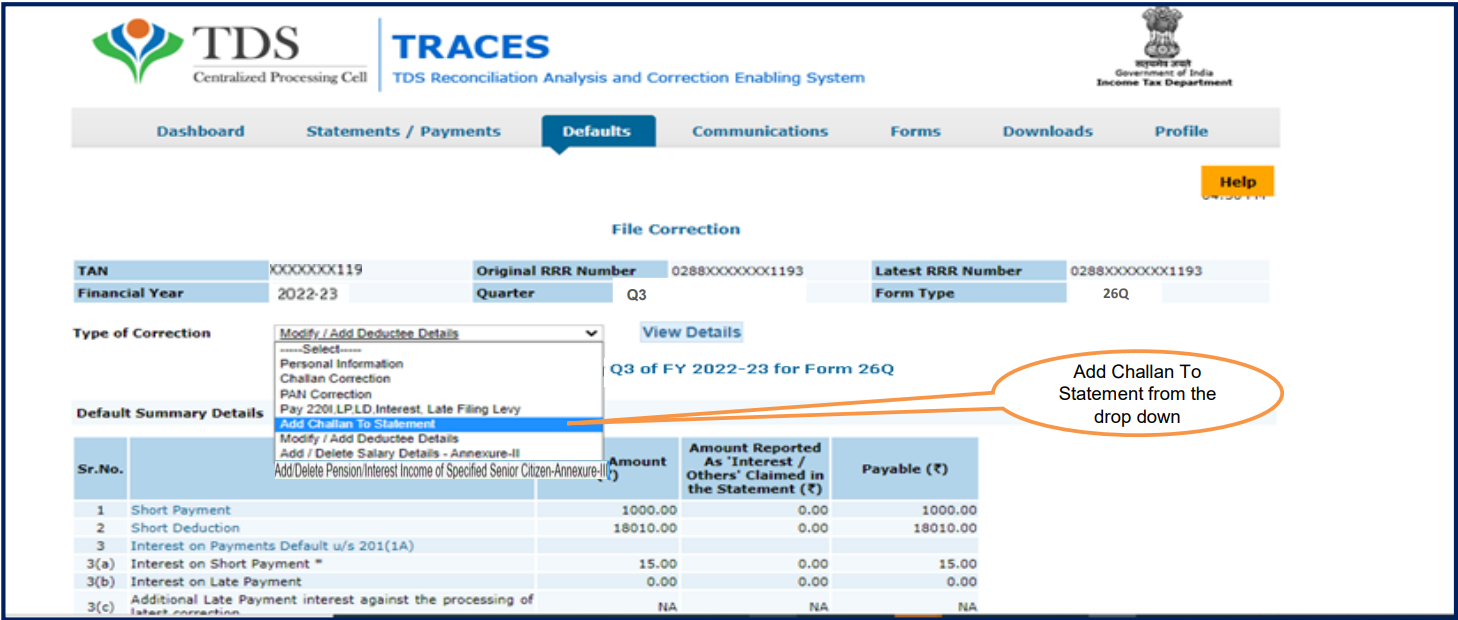1458x620 pixels.
Task: Click the TDS Centralized Processing Cell logo
Action: 230,54
